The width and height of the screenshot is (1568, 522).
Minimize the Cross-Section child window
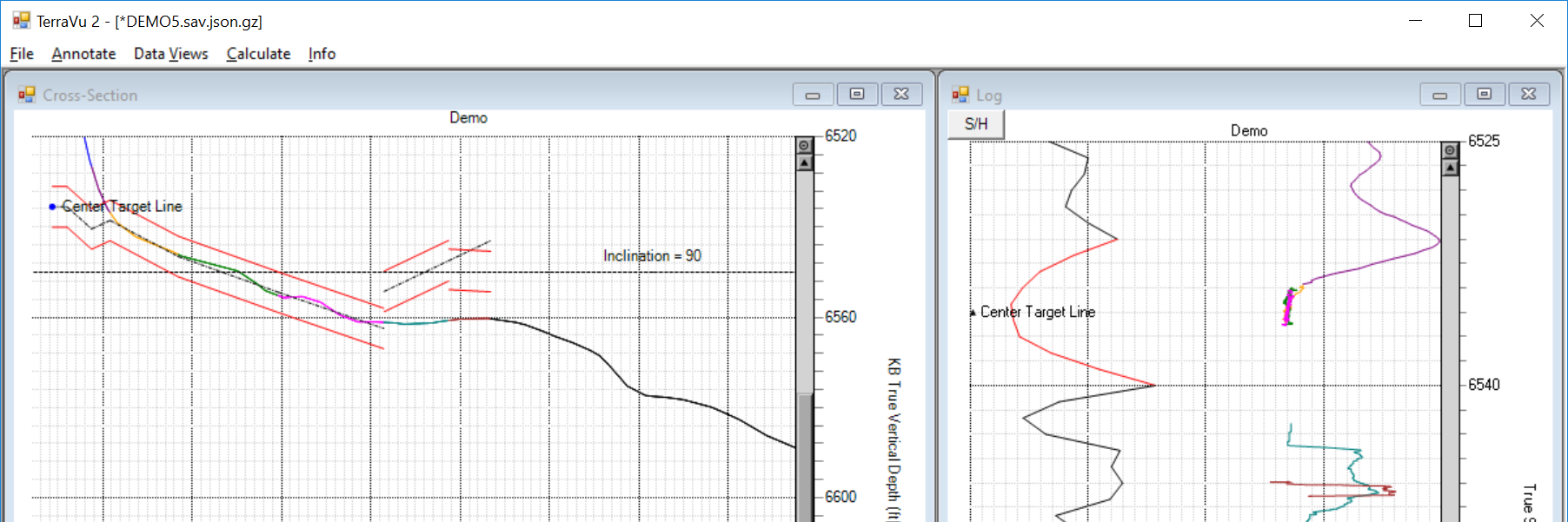point(813,95)
